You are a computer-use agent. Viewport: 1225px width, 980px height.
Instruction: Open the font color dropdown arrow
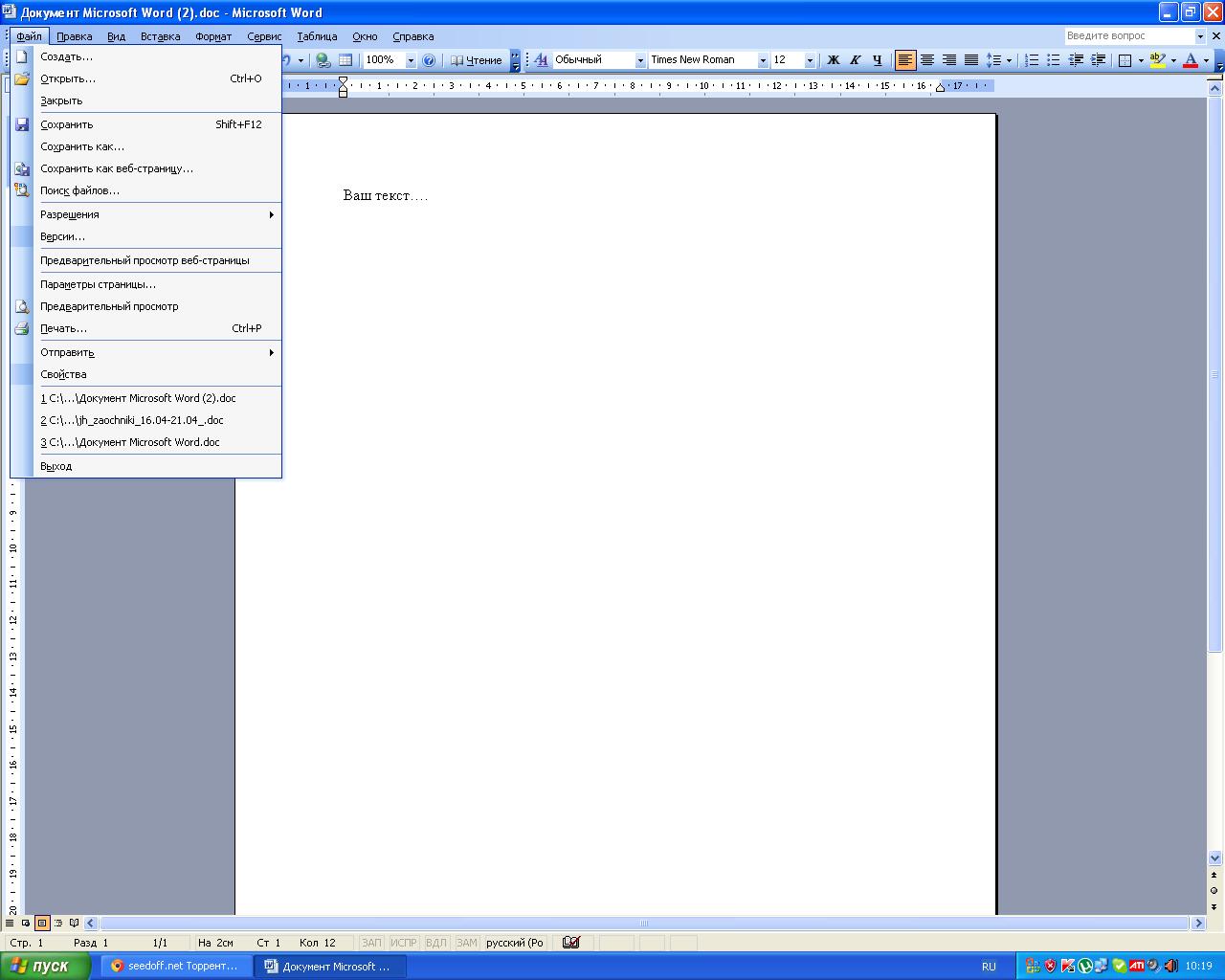(x=1206, y=60)
